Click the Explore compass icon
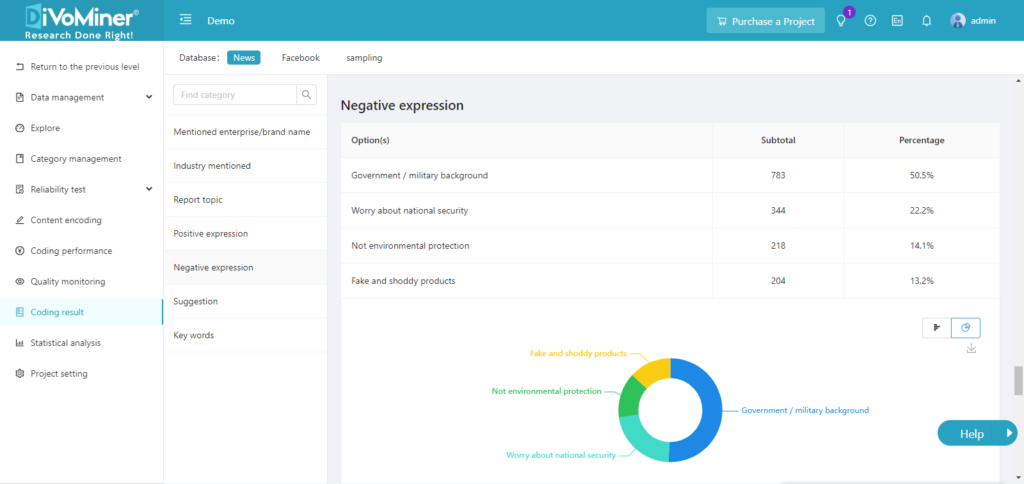 20,128
